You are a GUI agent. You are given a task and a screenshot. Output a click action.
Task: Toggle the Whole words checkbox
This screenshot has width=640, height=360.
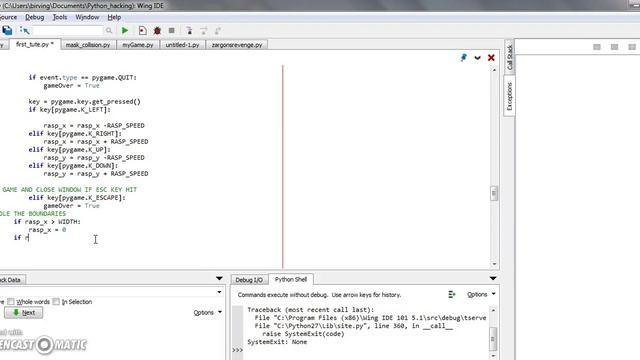11,302
